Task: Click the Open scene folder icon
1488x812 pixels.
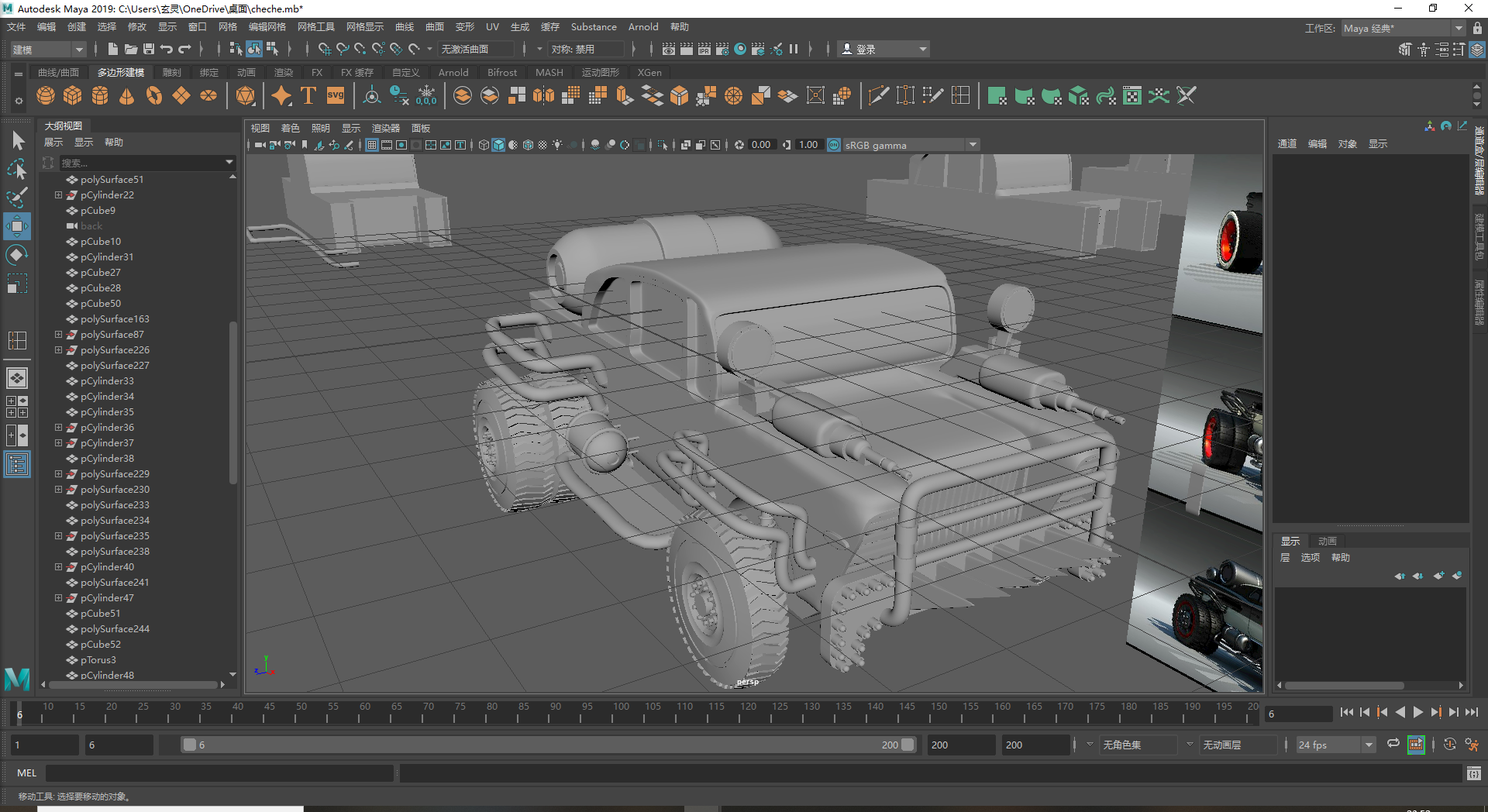Action: click(131, 49)
